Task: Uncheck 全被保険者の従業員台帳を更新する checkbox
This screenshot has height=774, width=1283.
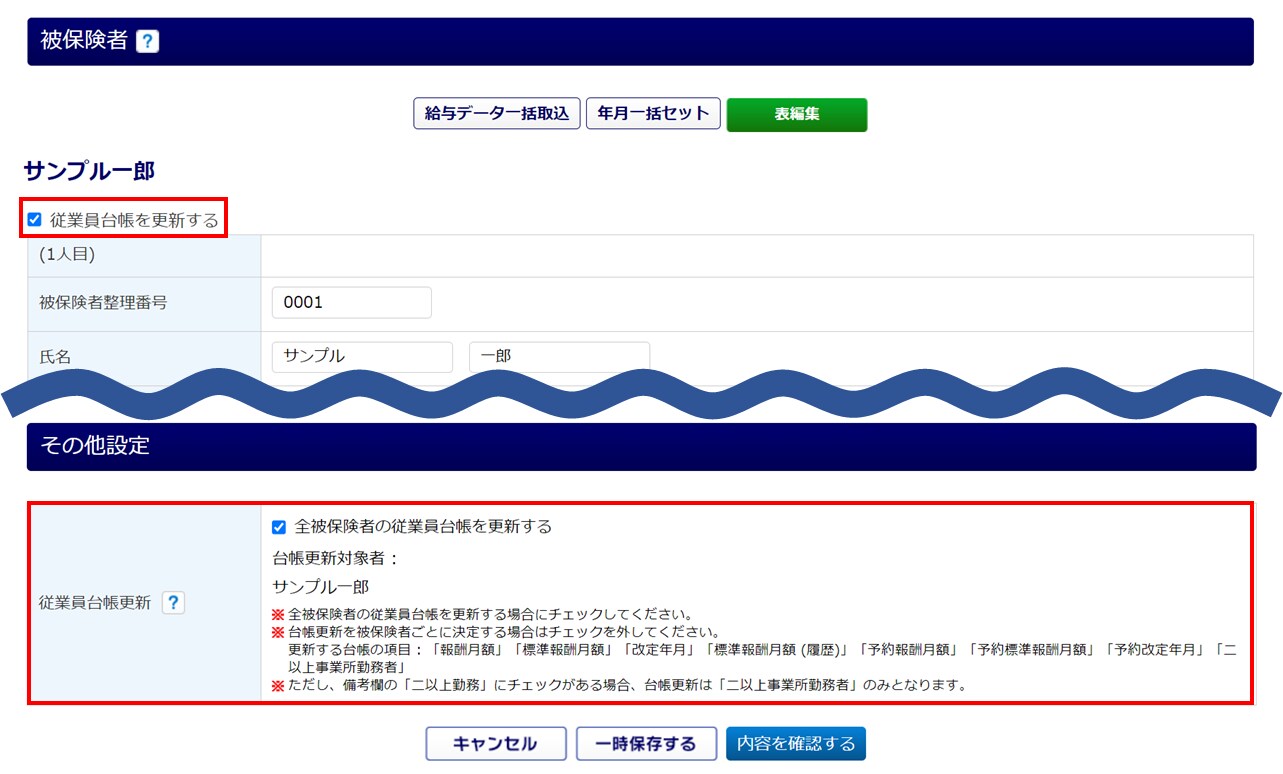Action: (x=279, y=527)
